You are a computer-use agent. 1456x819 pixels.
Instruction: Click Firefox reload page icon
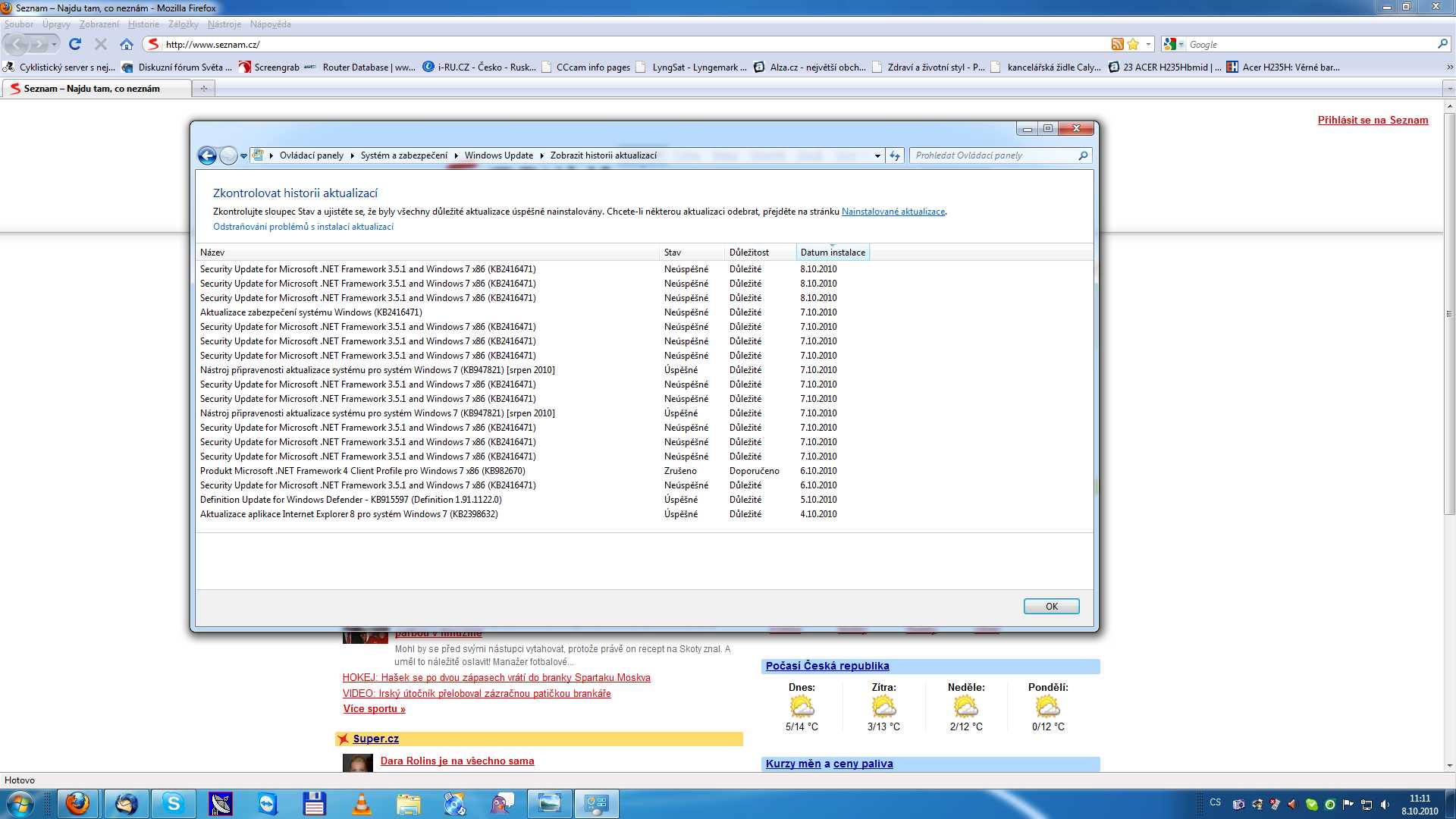(x=74, y=44)
